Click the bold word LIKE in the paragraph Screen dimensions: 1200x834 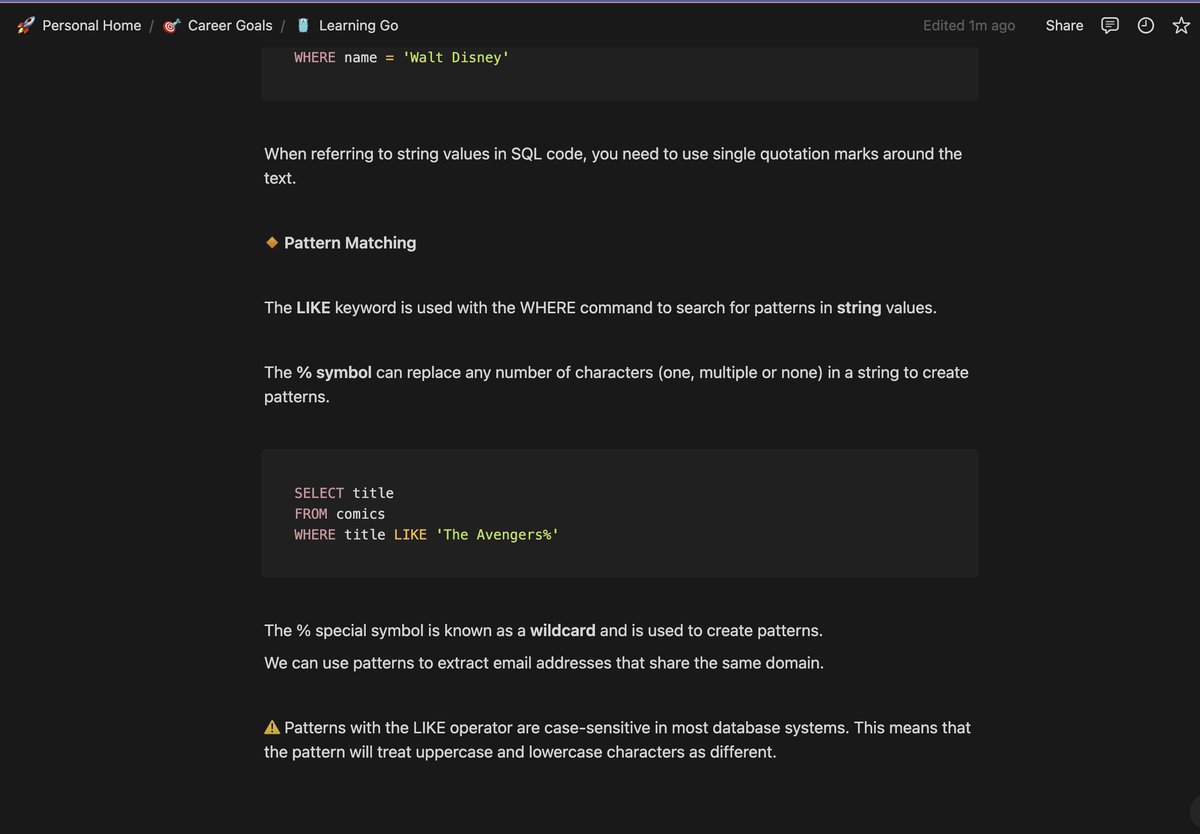point(313,308)
